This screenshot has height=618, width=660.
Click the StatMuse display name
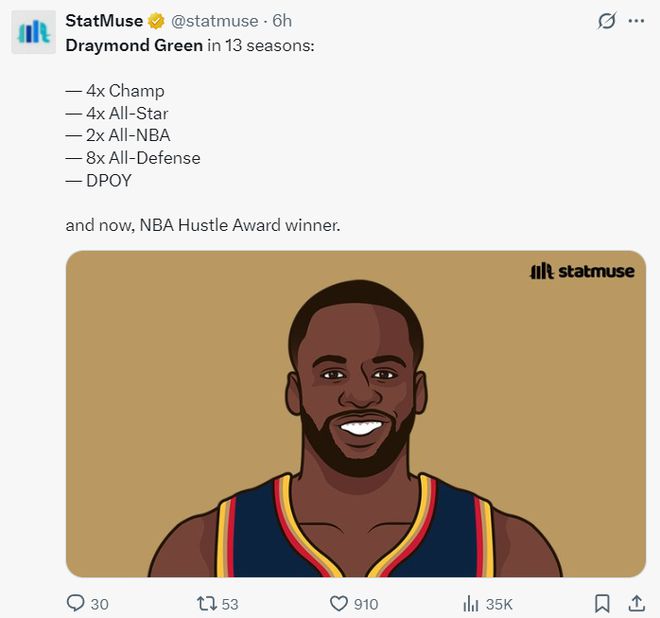click(103, 21)
